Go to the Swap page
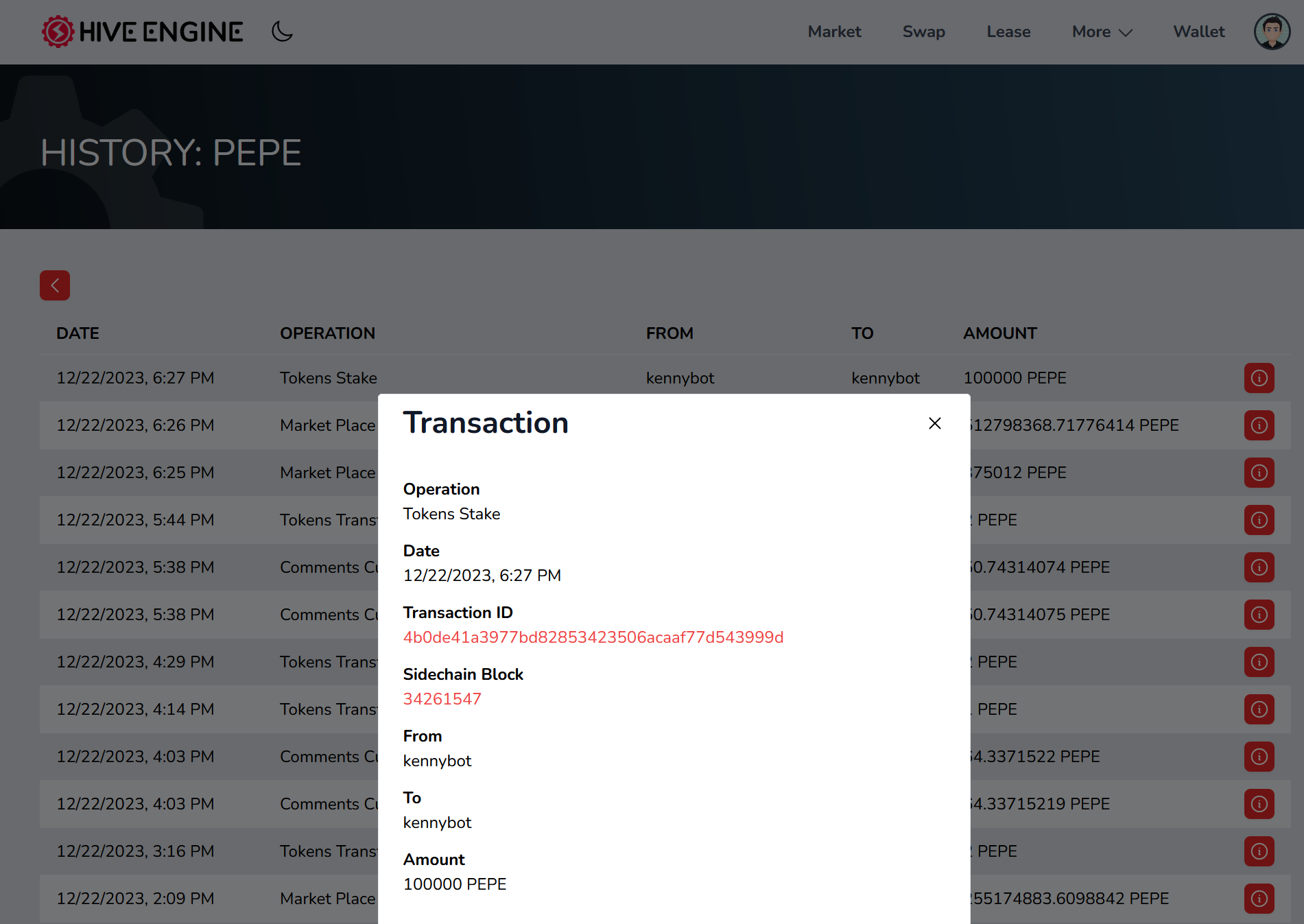The height and width of the screenshot is (924, 1304). click(x=923, y=32)
